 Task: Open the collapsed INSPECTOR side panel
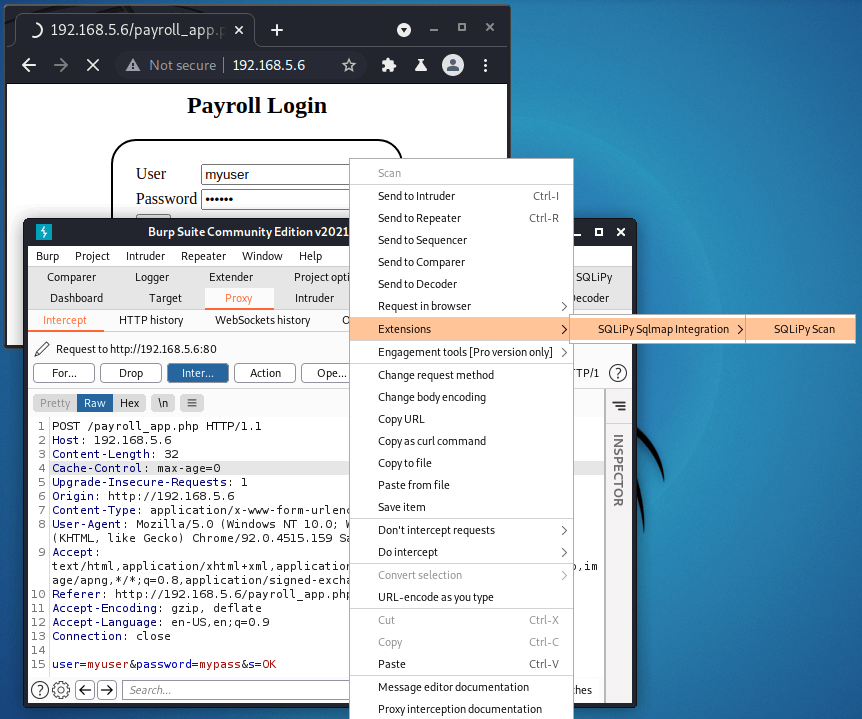[x=618, y=471]
